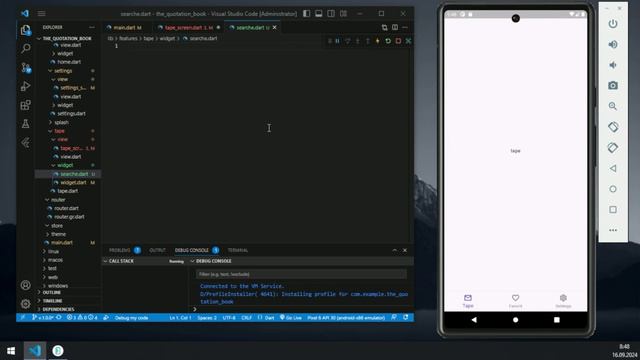The image size is (640, 360).
Task: Open the Testing flask view
Action: click(x=25, y=124)
